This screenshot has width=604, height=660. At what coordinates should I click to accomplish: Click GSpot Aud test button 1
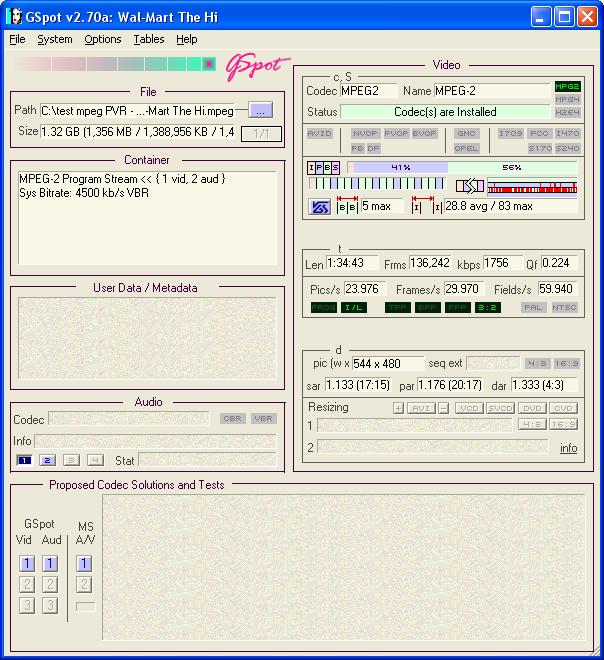50,564
